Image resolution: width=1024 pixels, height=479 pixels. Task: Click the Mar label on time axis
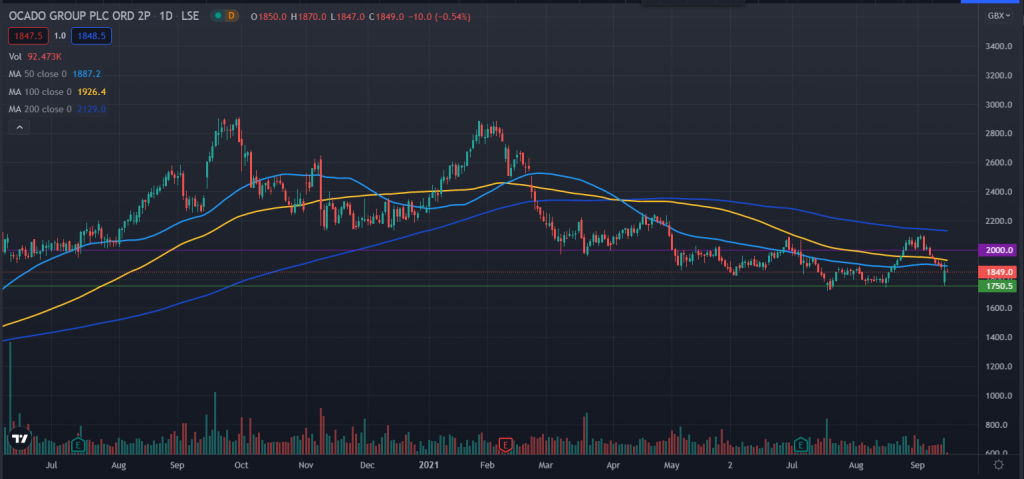[x=547, y=465]
